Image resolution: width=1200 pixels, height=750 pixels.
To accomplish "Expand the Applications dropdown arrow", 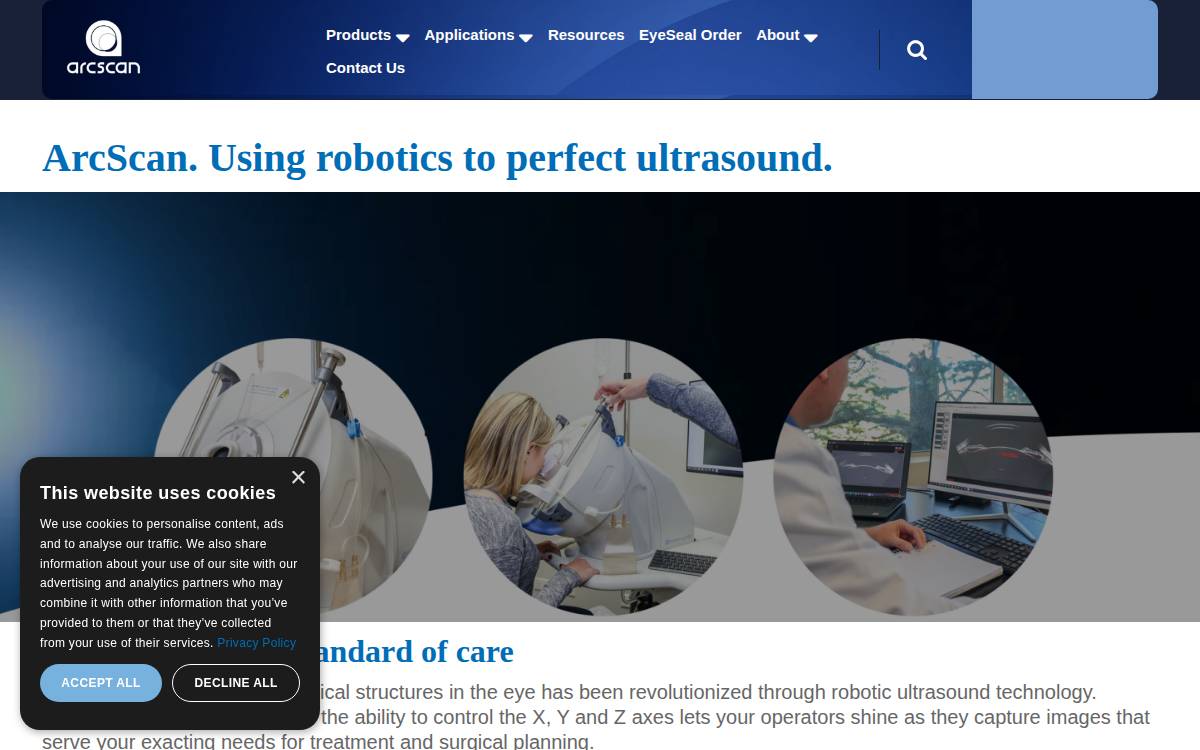I will (x=526, y=37).
